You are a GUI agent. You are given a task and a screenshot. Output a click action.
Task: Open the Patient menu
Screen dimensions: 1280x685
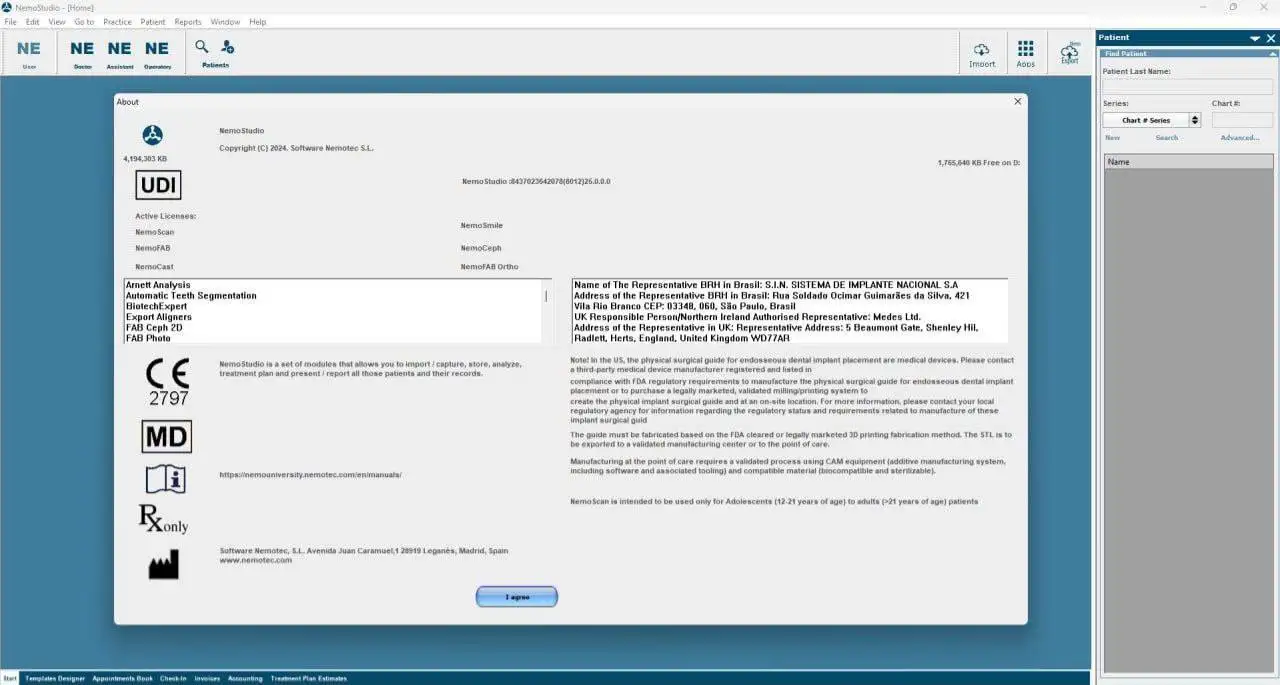(153, 22)
